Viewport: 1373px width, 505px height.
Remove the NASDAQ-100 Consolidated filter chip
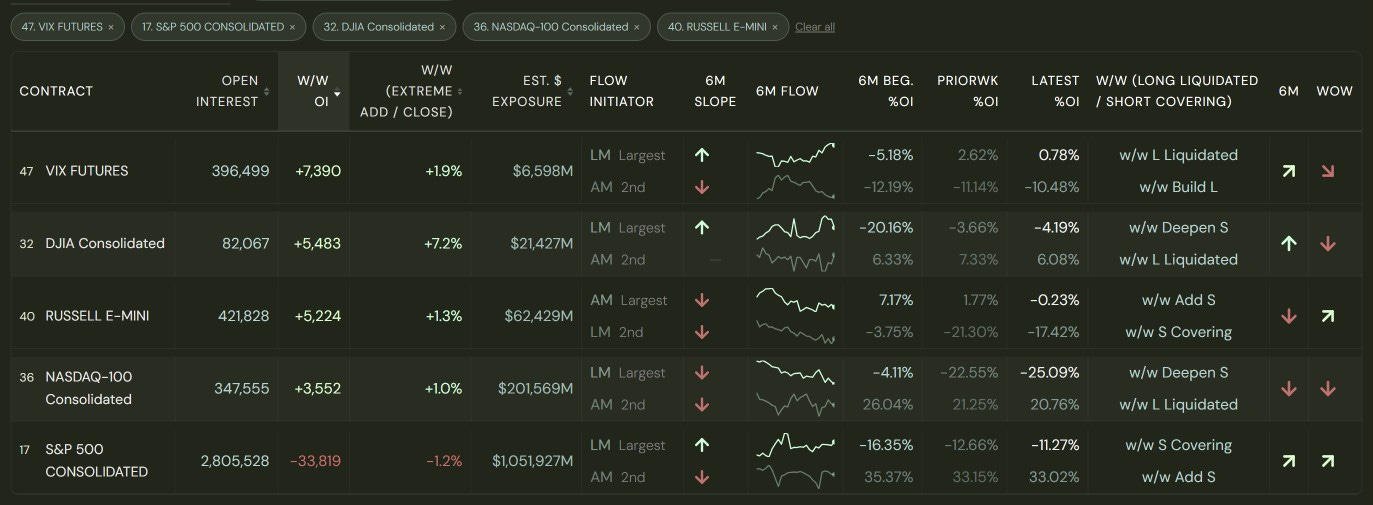click(x=637, y=27)
